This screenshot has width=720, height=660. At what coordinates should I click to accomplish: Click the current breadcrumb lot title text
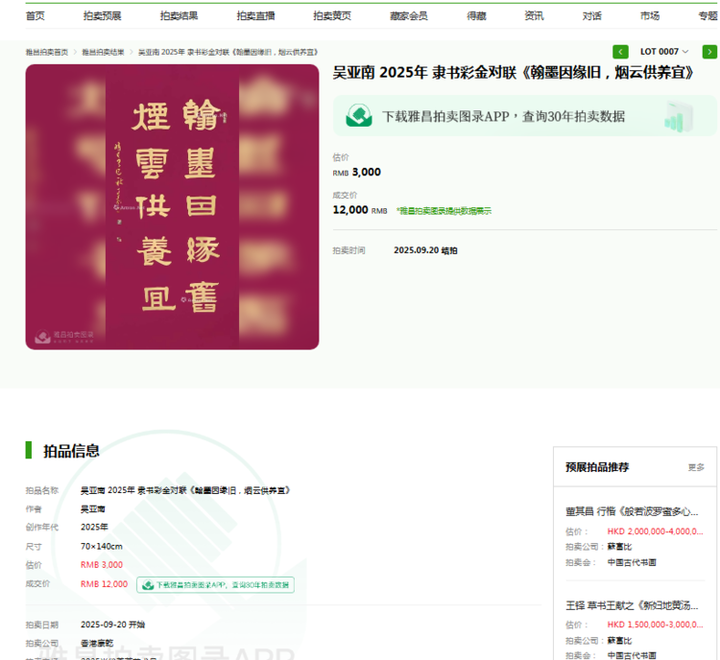click(228, 52)
